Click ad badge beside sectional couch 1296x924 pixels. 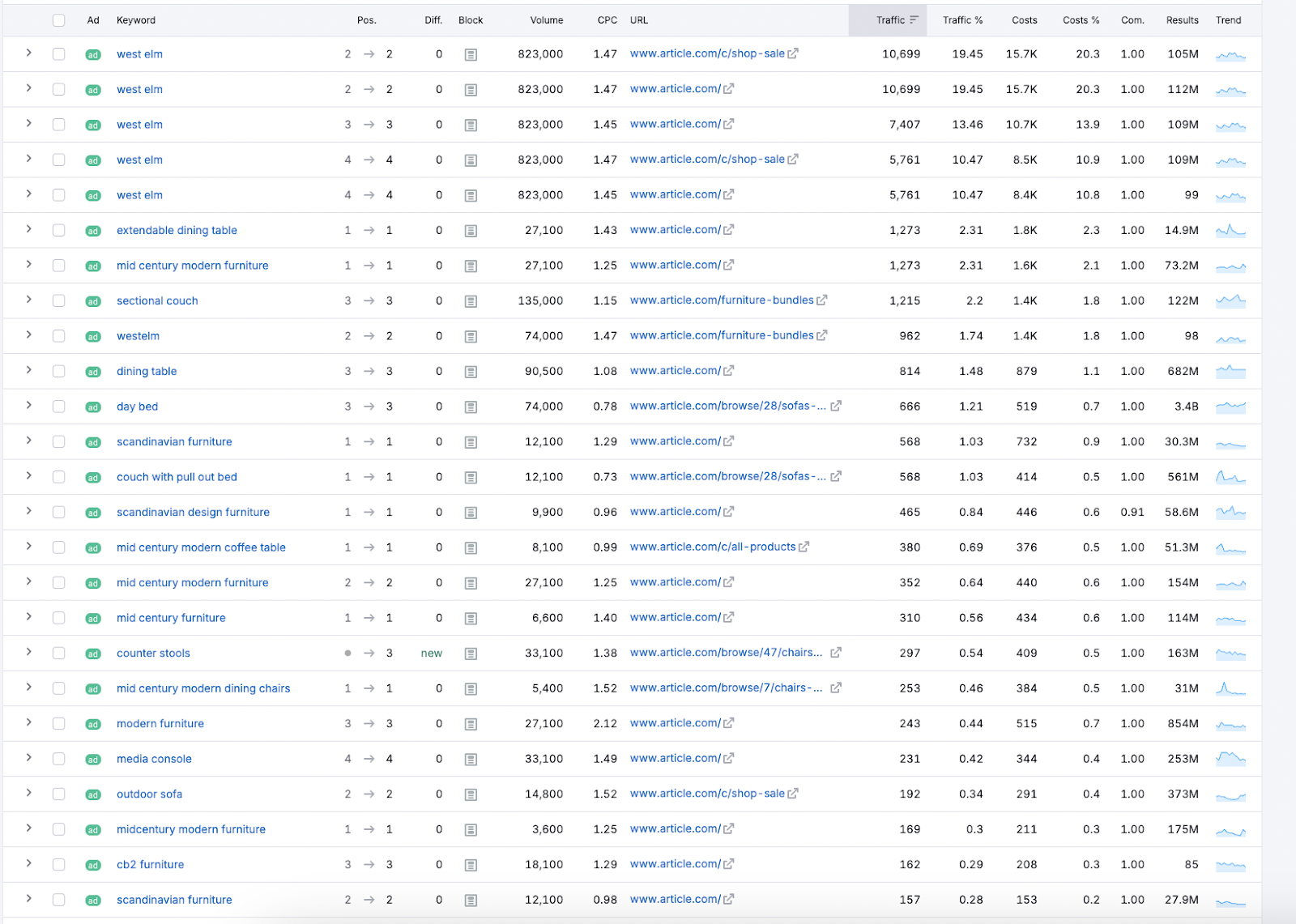point(93,301)
